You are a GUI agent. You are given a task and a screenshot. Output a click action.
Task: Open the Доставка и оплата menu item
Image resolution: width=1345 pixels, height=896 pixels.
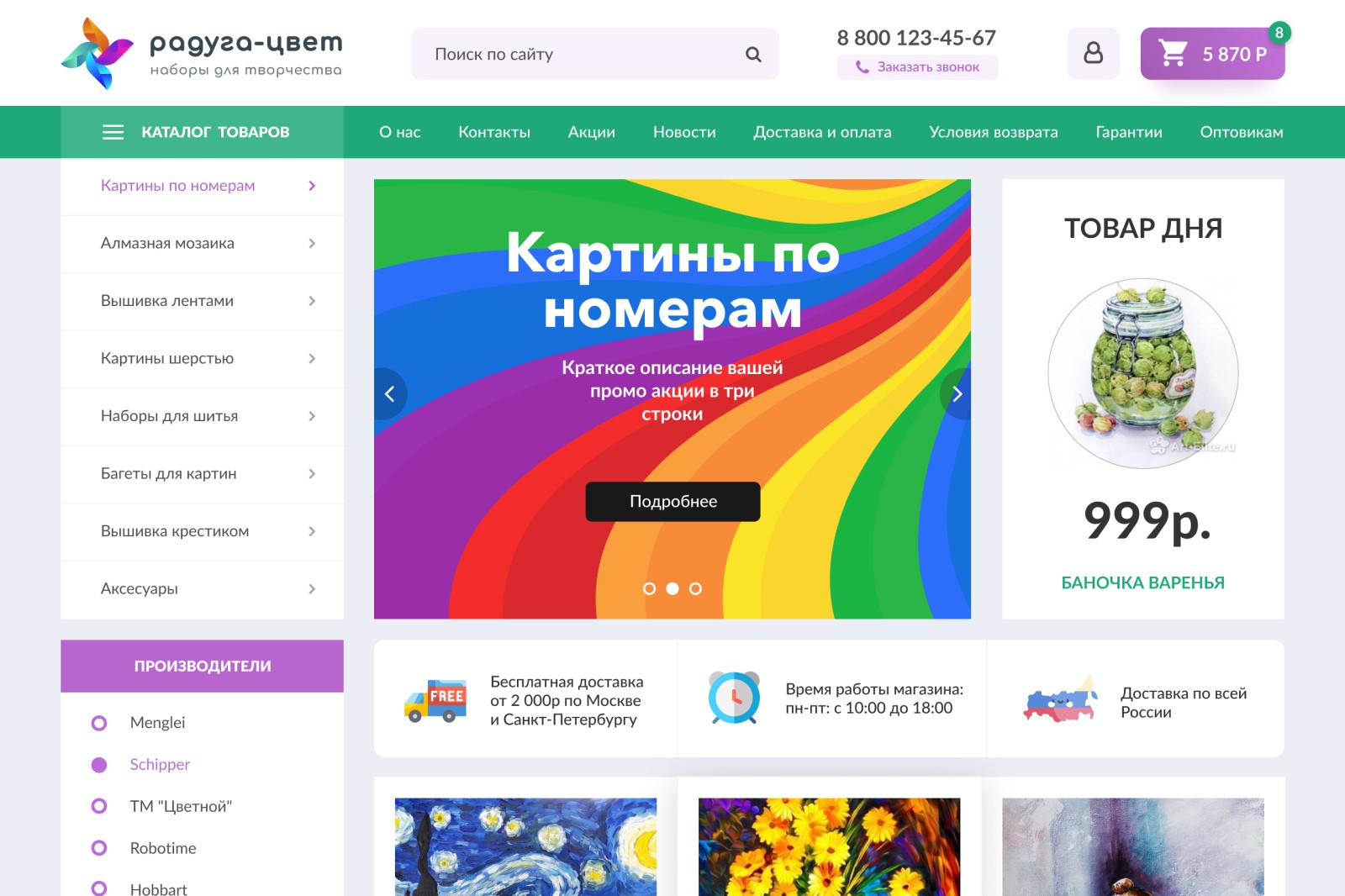point(822,132)
